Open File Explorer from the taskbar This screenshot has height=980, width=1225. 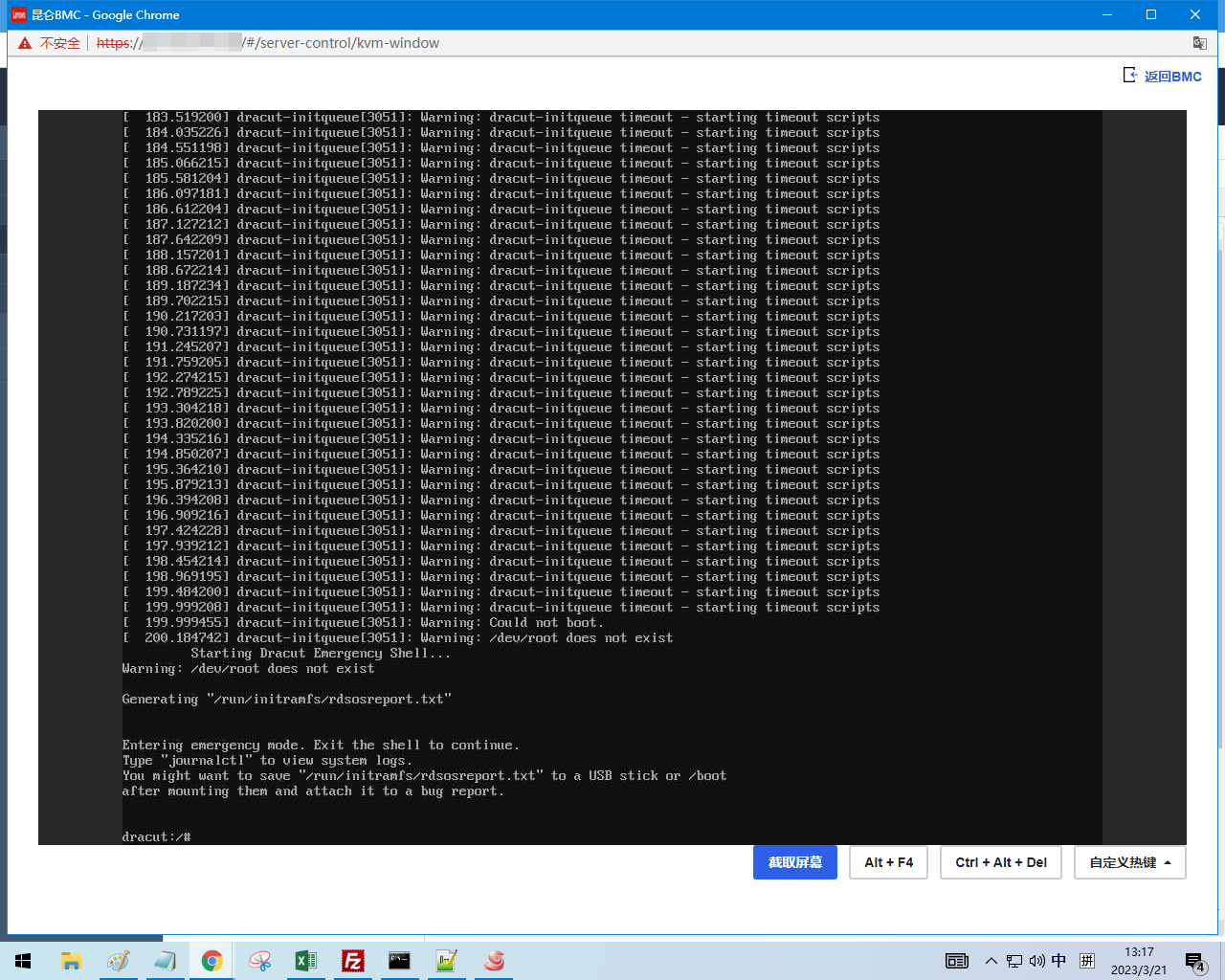point(72,961)
